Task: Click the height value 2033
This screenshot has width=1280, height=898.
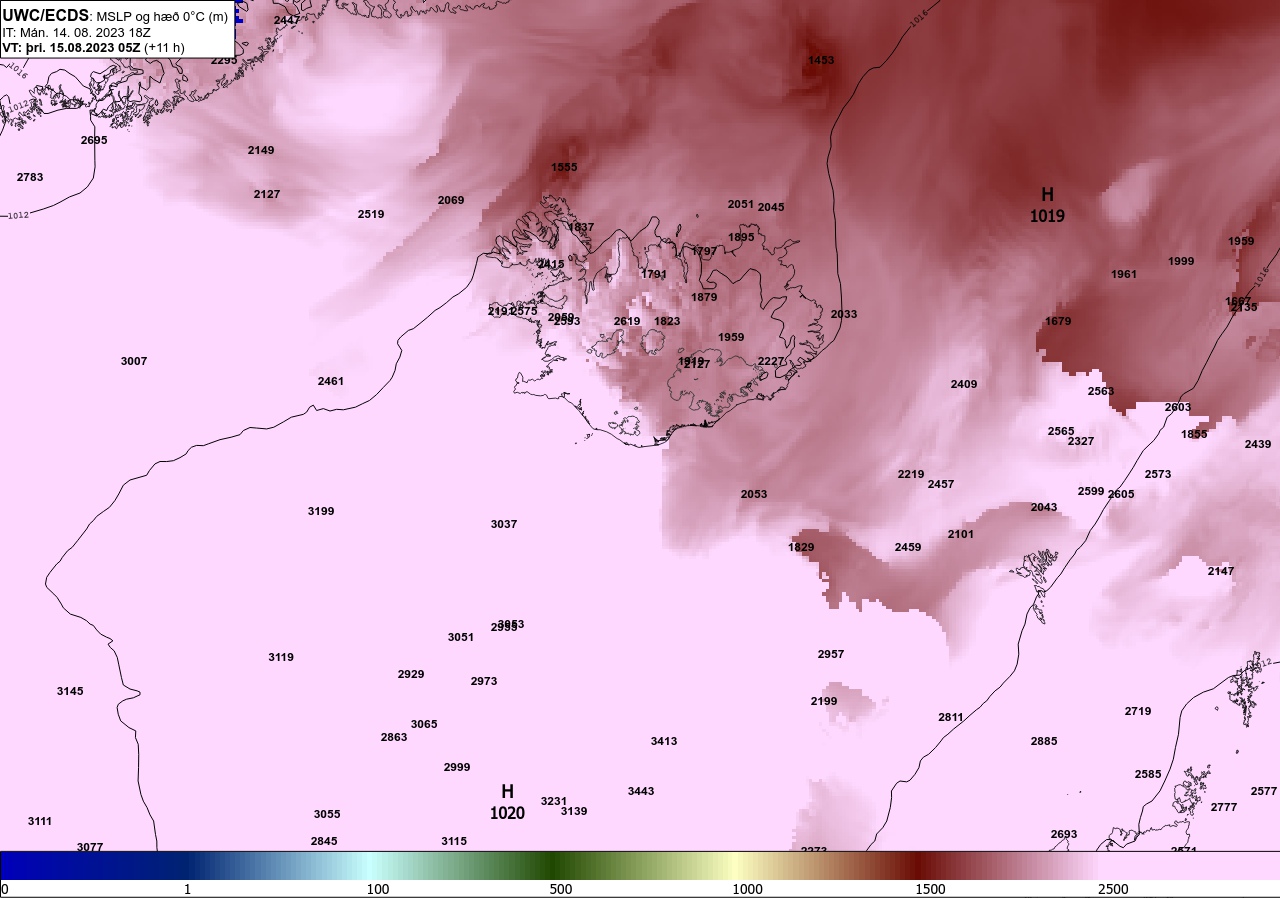Action: point(844,314)
